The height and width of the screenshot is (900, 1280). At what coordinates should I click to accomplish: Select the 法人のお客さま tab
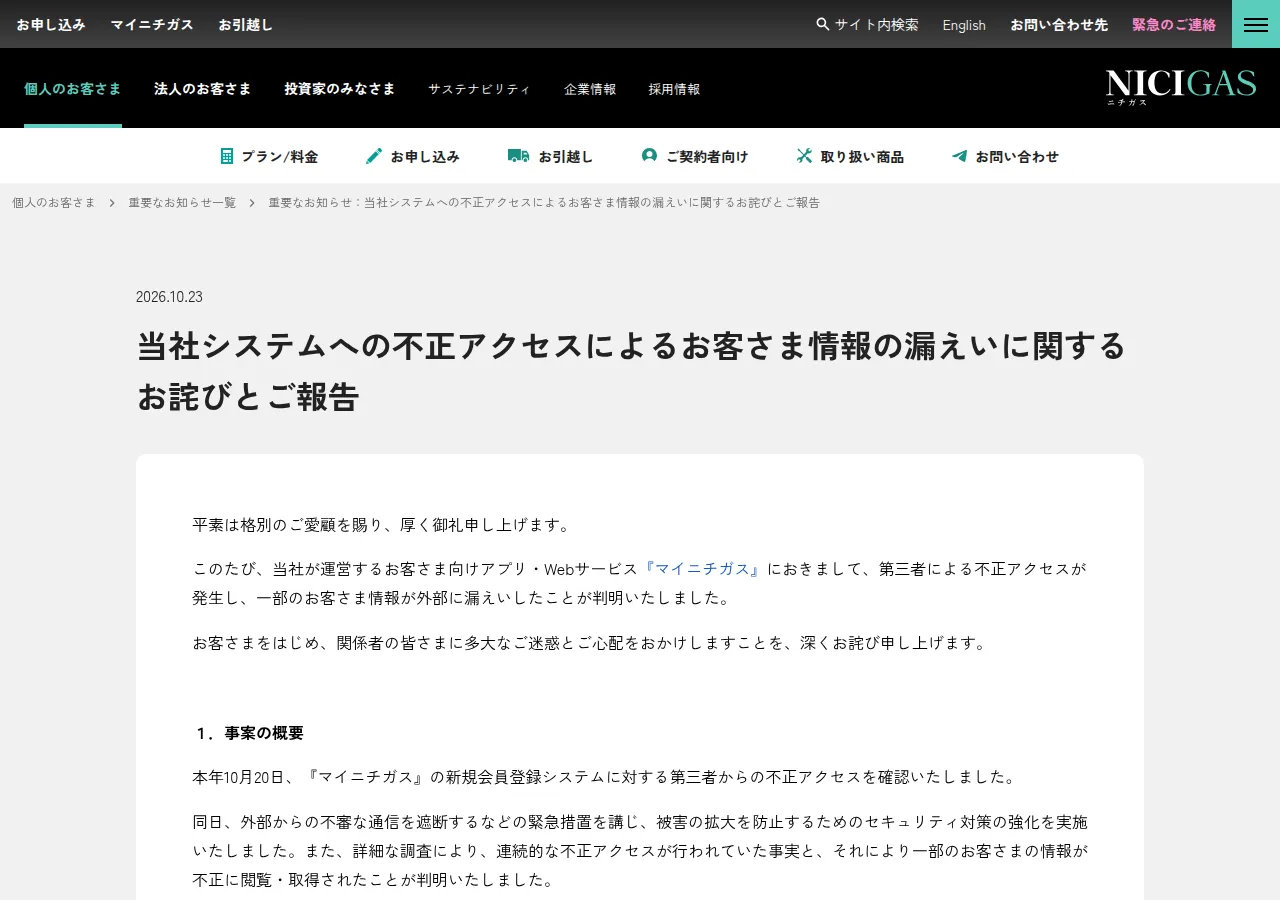point(203,88)
